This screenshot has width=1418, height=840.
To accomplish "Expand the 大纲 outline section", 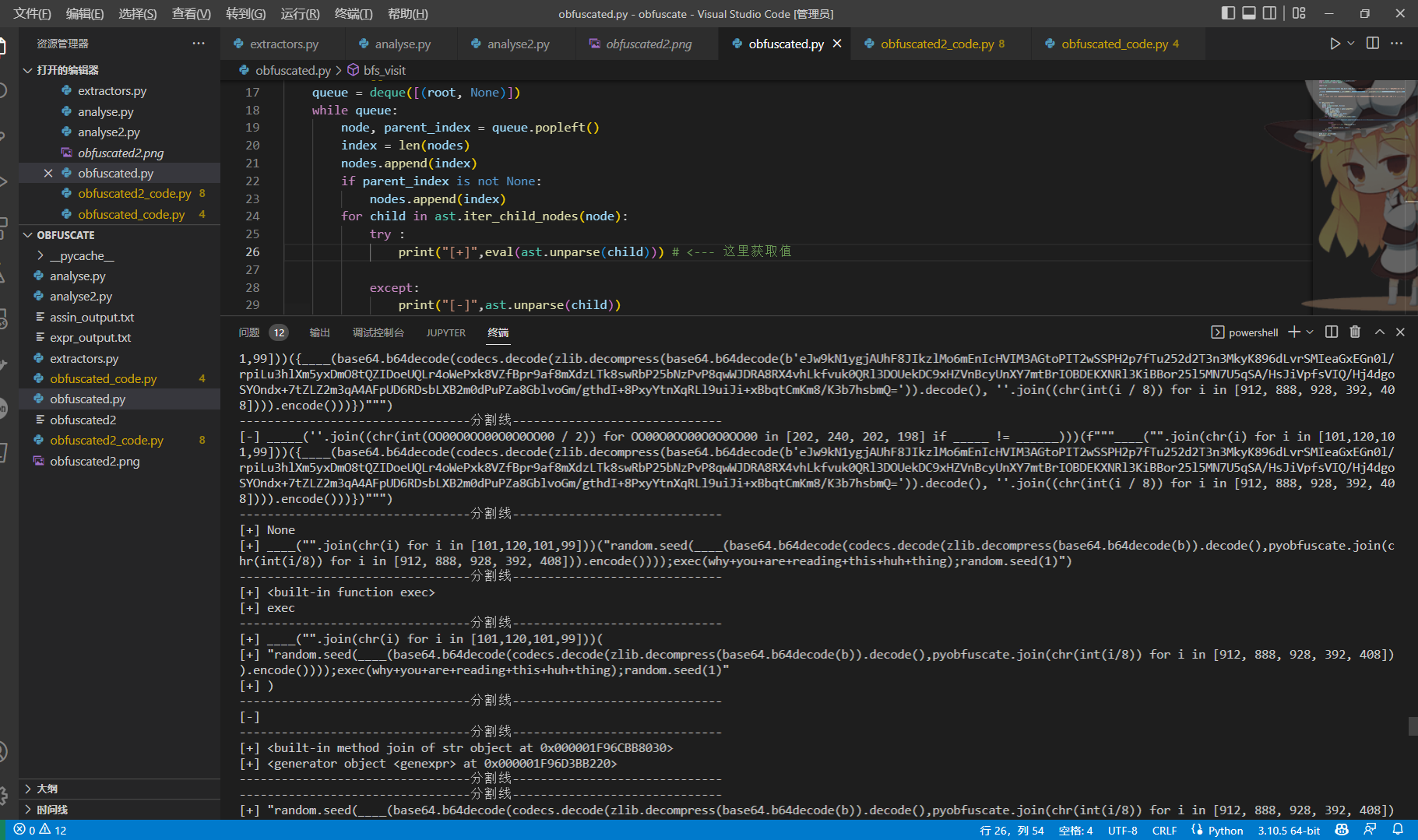I will point(47,789).
